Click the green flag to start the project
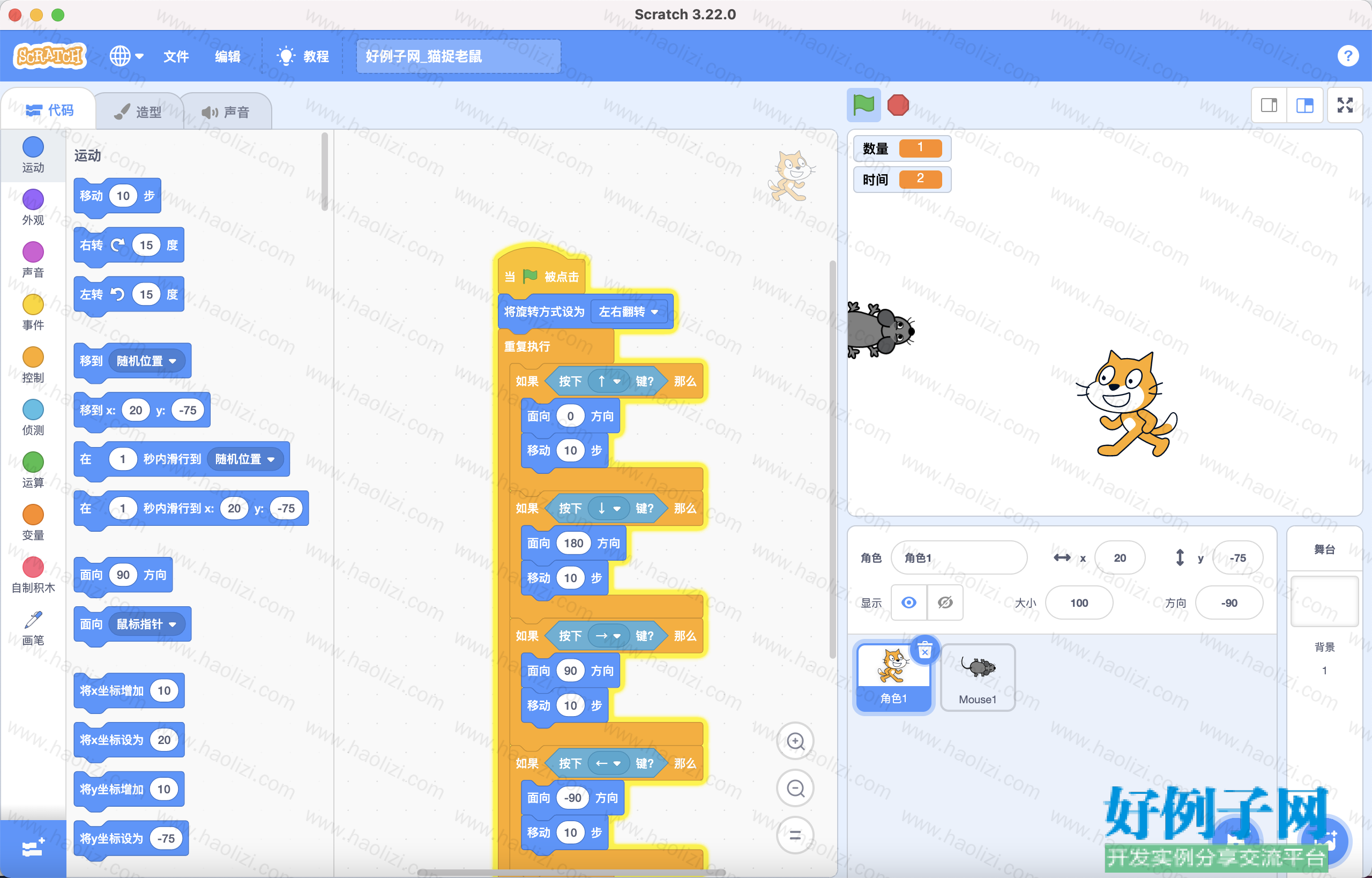Image resolution: width=1372 pixels, height=878 pixels. [863, 105]
